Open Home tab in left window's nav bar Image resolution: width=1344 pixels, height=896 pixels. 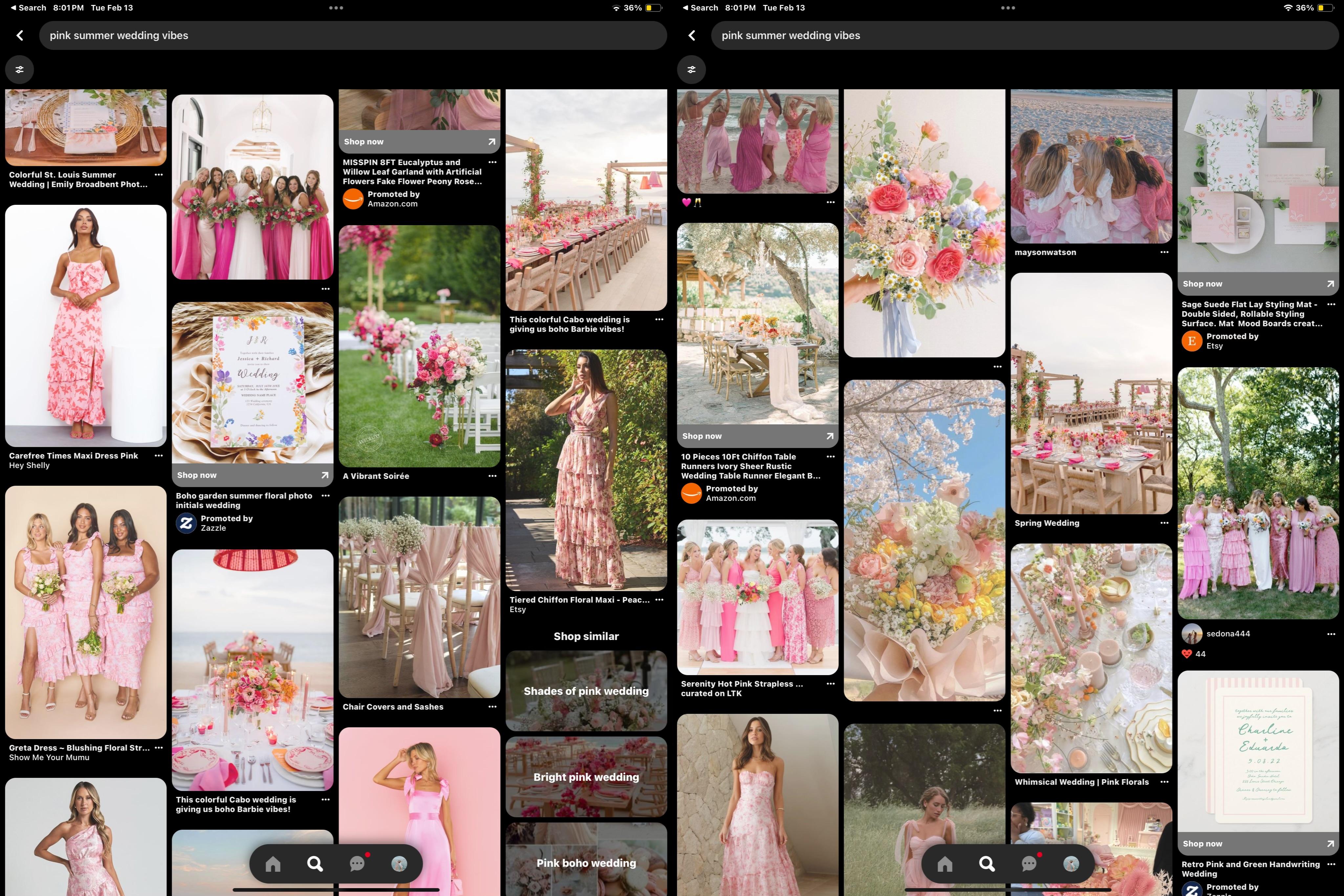click(x=273, y=864)
